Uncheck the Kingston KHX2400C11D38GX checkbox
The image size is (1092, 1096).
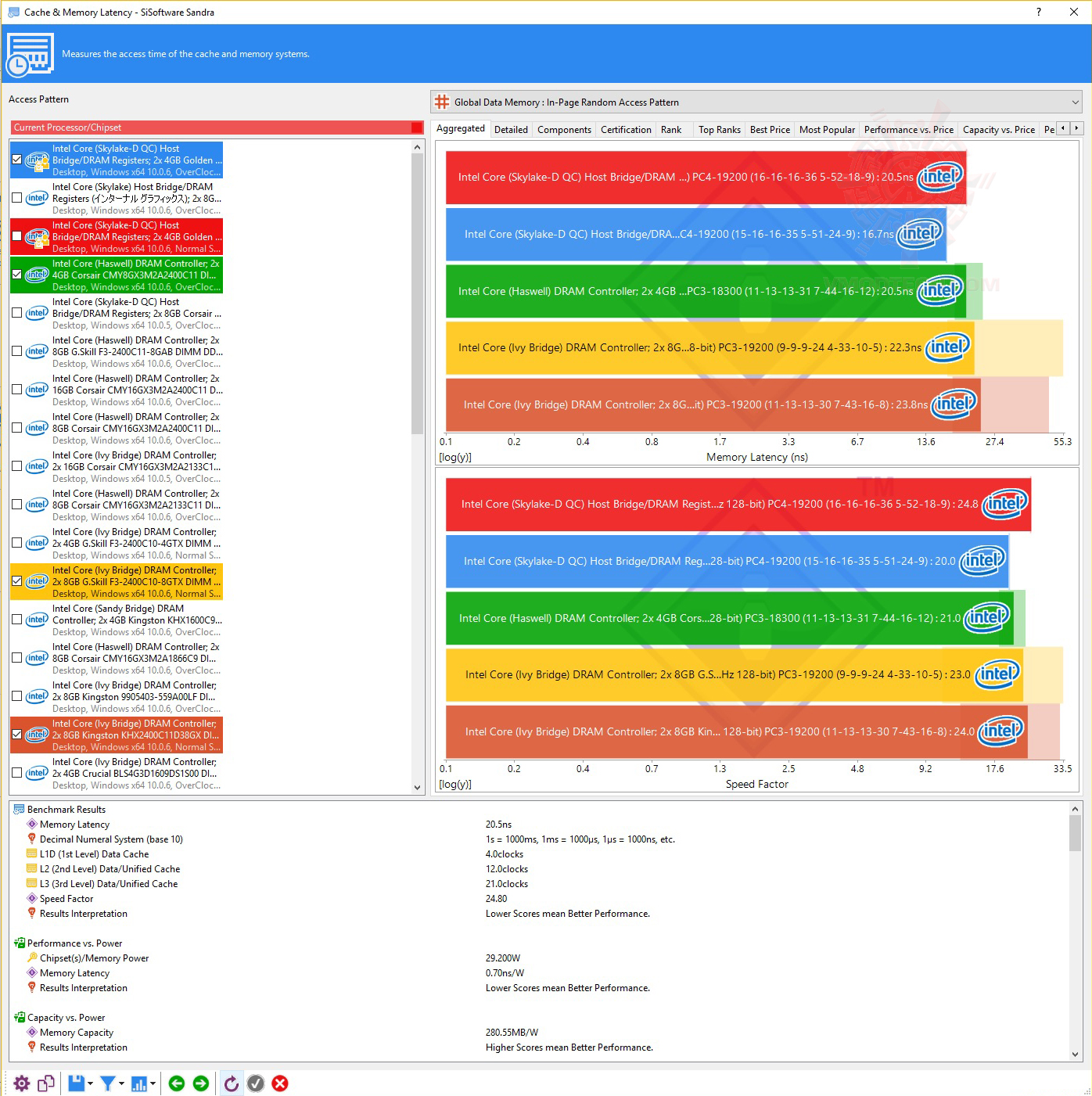pyautogui.click(x=17, y=735)
